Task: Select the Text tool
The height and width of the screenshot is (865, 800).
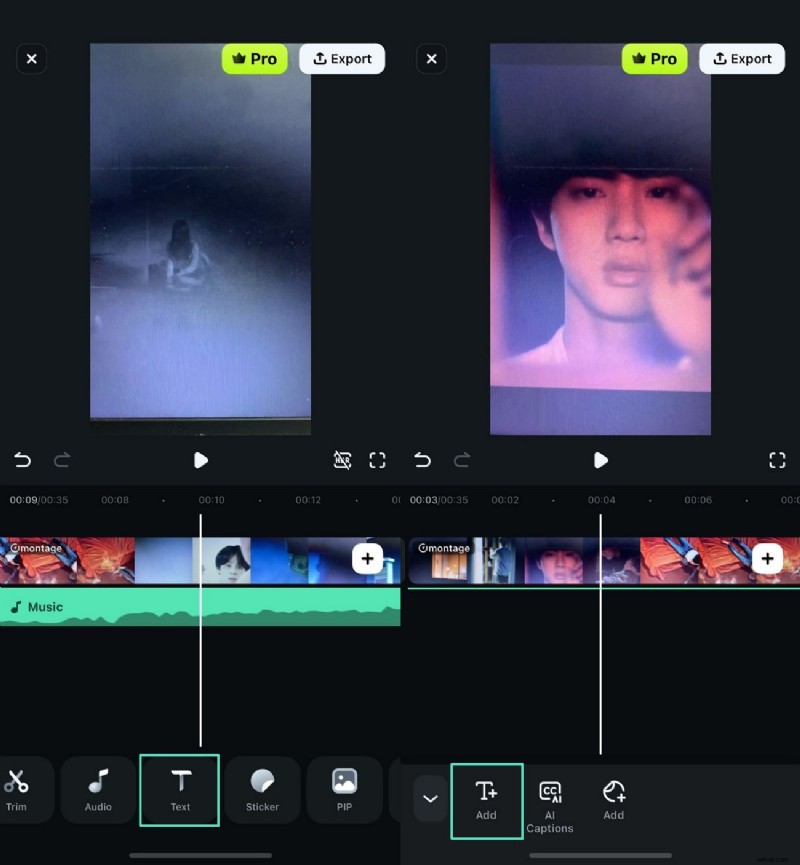Action: click(x=179, y=790)
